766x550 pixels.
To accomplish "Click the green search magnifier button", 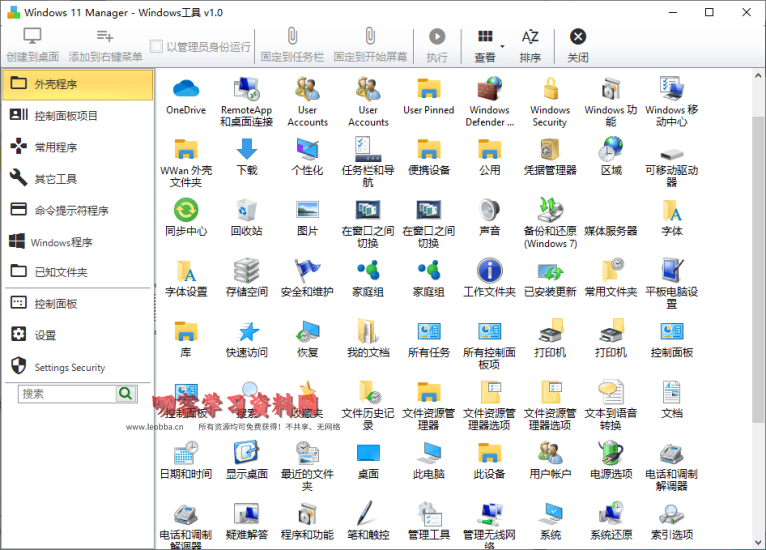I will click(x=126, y=394).
